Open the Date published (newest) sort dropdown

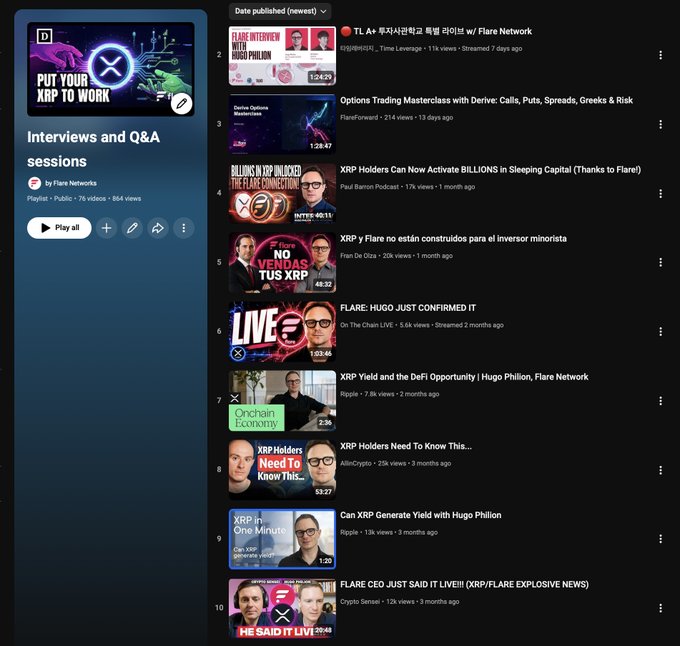(x=280, y=11)
